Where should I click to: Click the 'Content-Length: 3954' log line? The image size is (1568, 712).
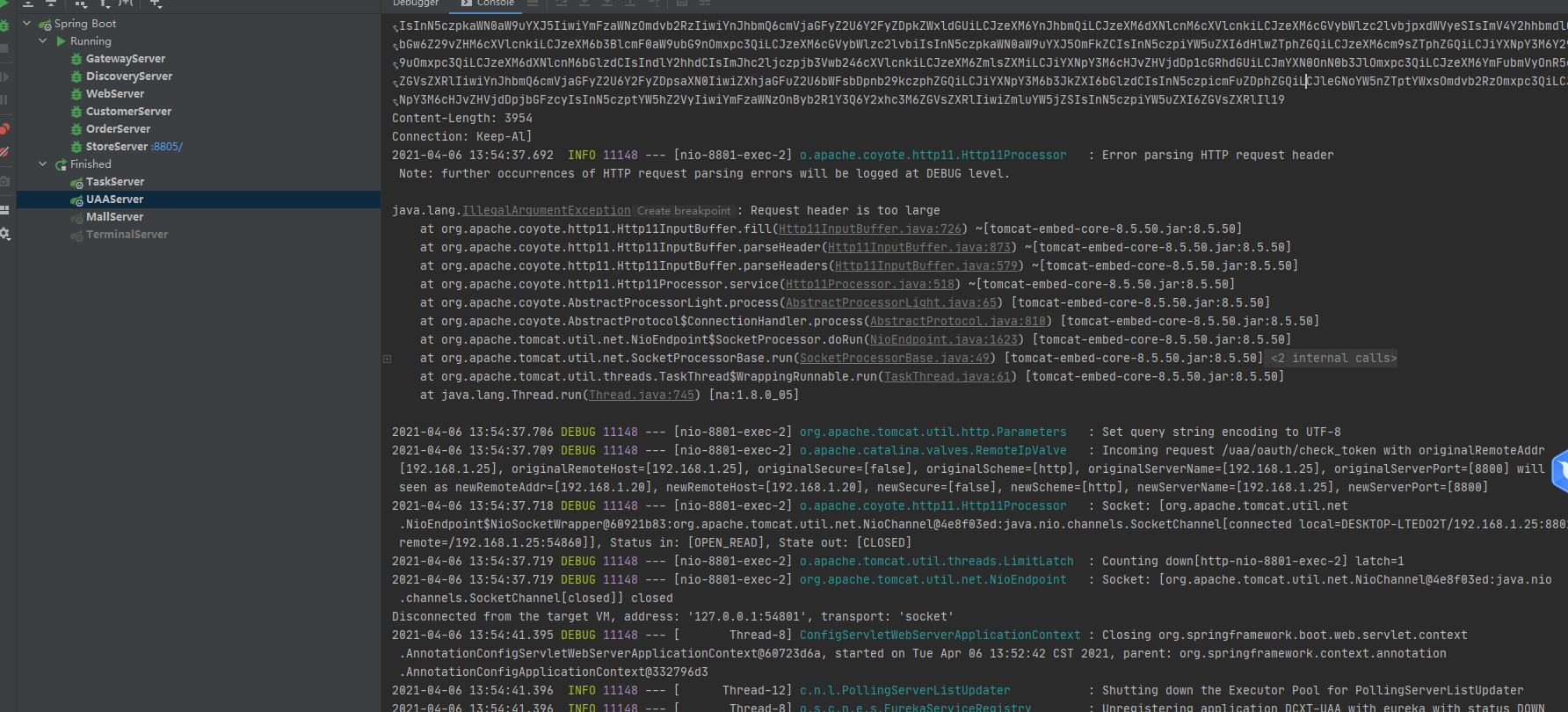[462, 119]
